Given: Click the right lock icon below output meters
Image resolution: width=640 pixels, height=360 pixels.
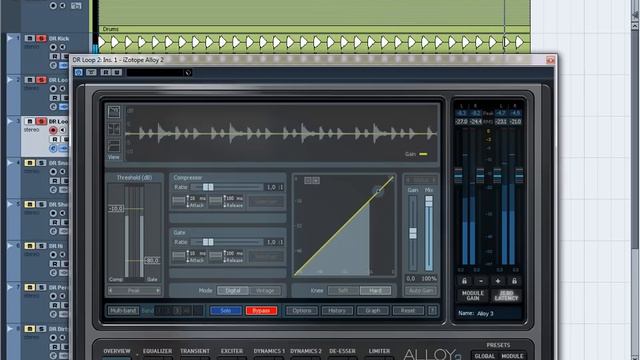Looking at the screenshot, I should point(514,281).
